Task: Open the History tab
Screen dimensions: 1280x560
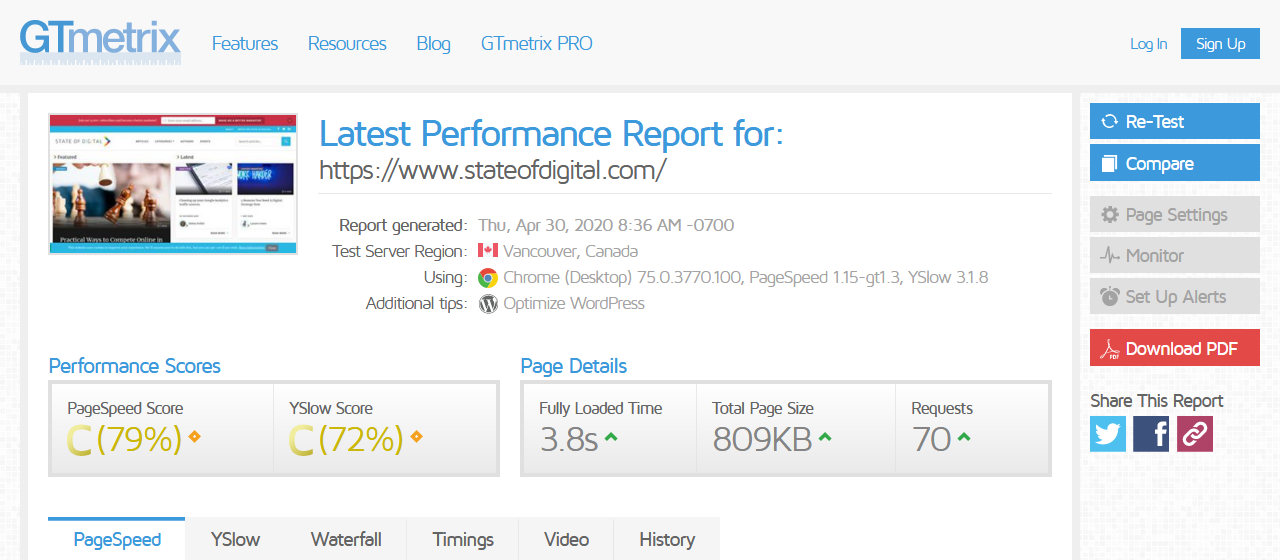Action: [667, 539]
